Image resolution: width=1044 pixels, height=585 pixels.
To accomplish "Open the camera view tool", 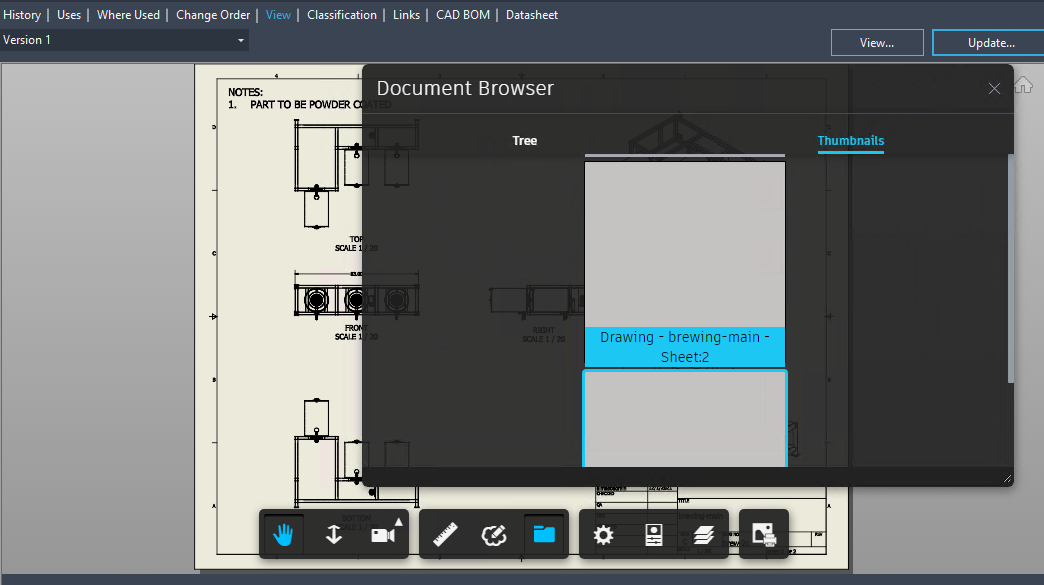I will 390,533.
